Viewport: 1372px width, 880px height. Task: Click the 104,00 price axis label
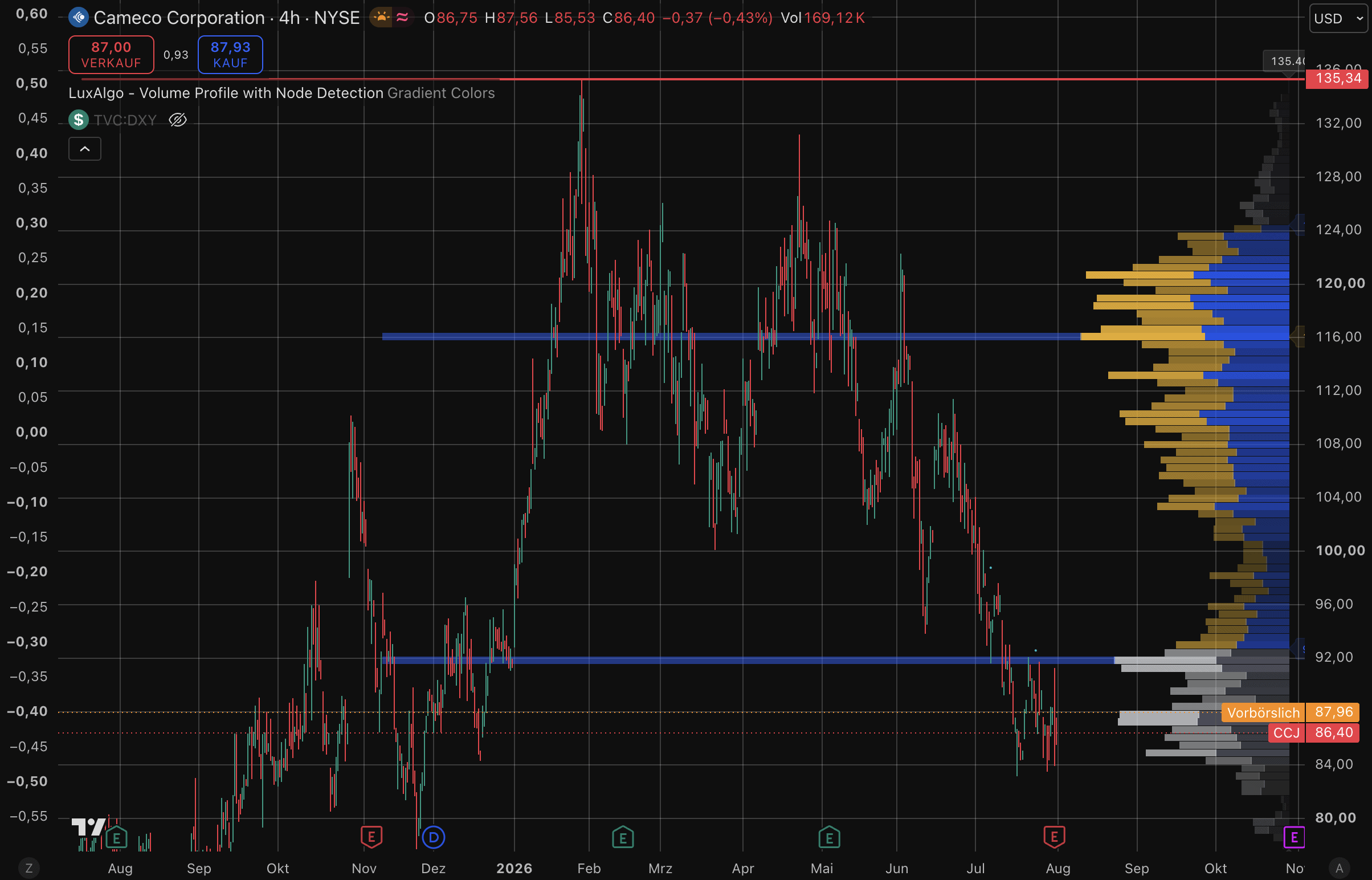pyautogui.click(x=1338, y=497)
